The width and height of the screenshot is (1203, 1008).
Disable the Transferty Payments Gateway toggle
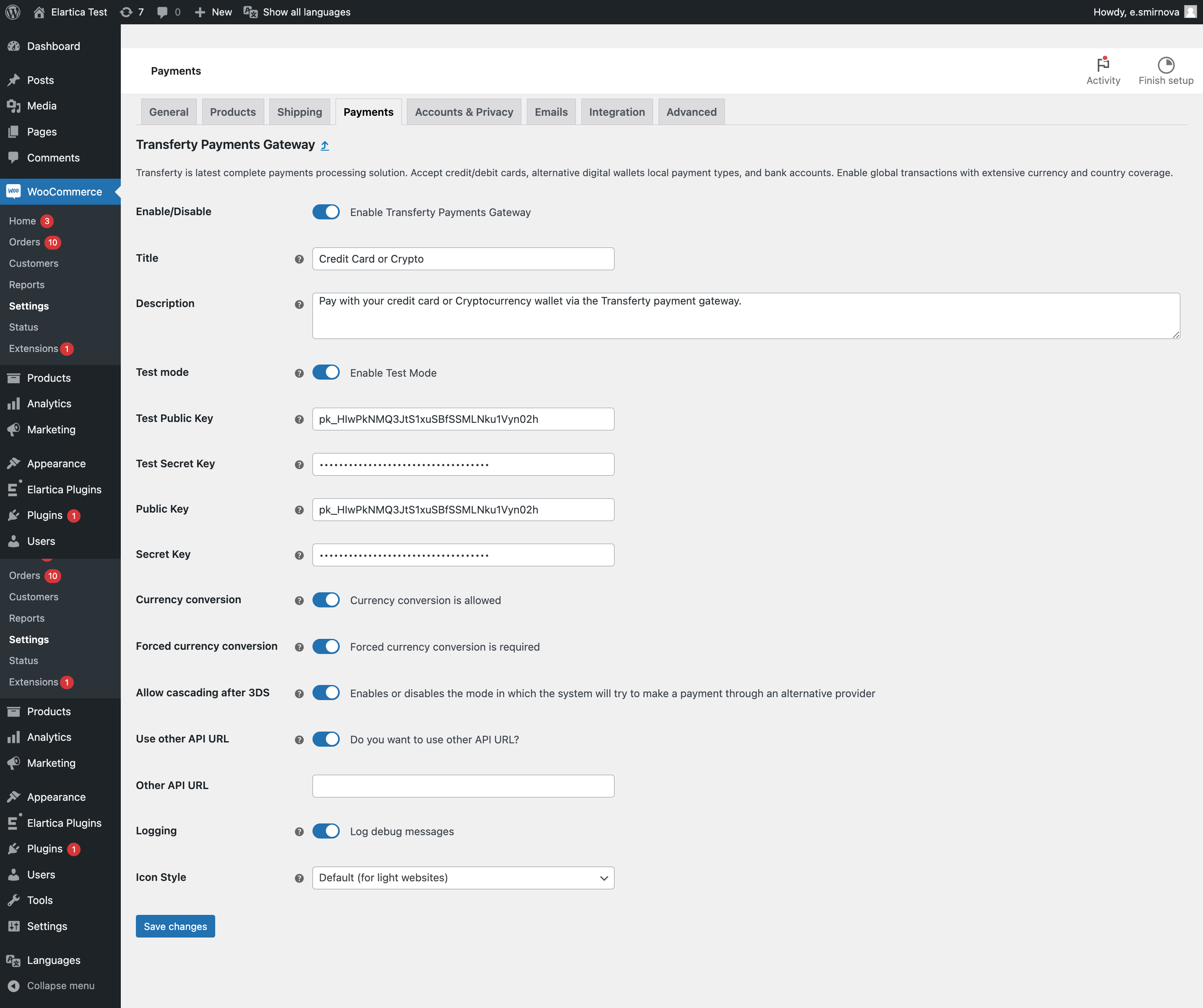click(326, 212)
